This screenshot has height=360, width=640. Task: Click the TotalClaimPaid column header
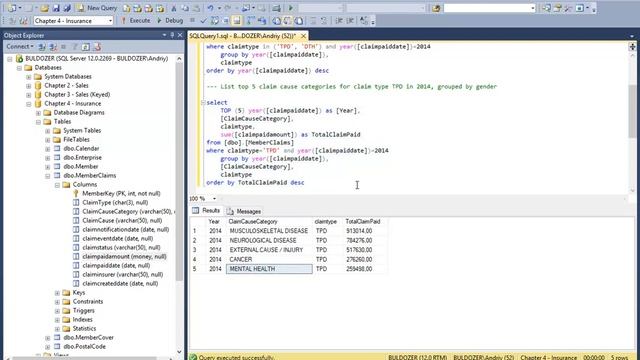[363, 222]
